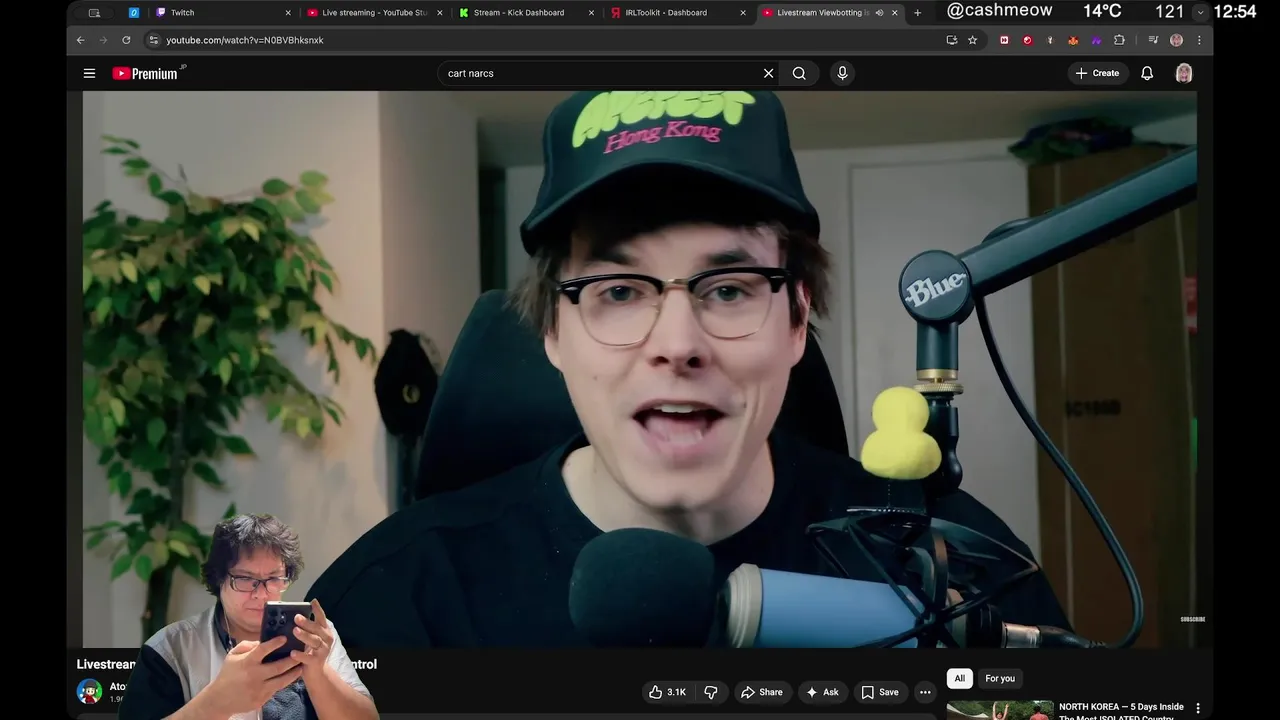
Task: Close the Livestream Viewbotting tab
Action: pyautogui.click(x=895, y=13)
